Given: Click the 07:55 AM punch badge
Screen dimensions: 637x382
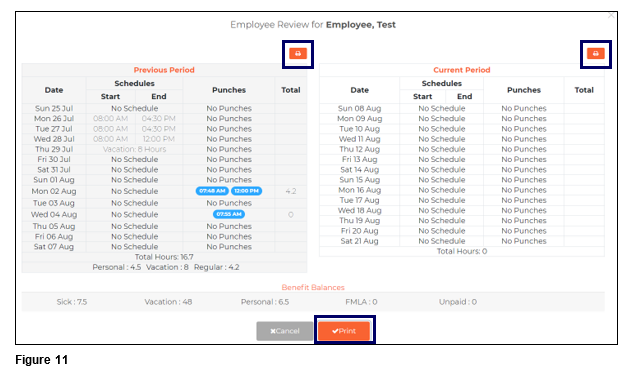Looking at the screenshot, I should (x=229, y=214).
